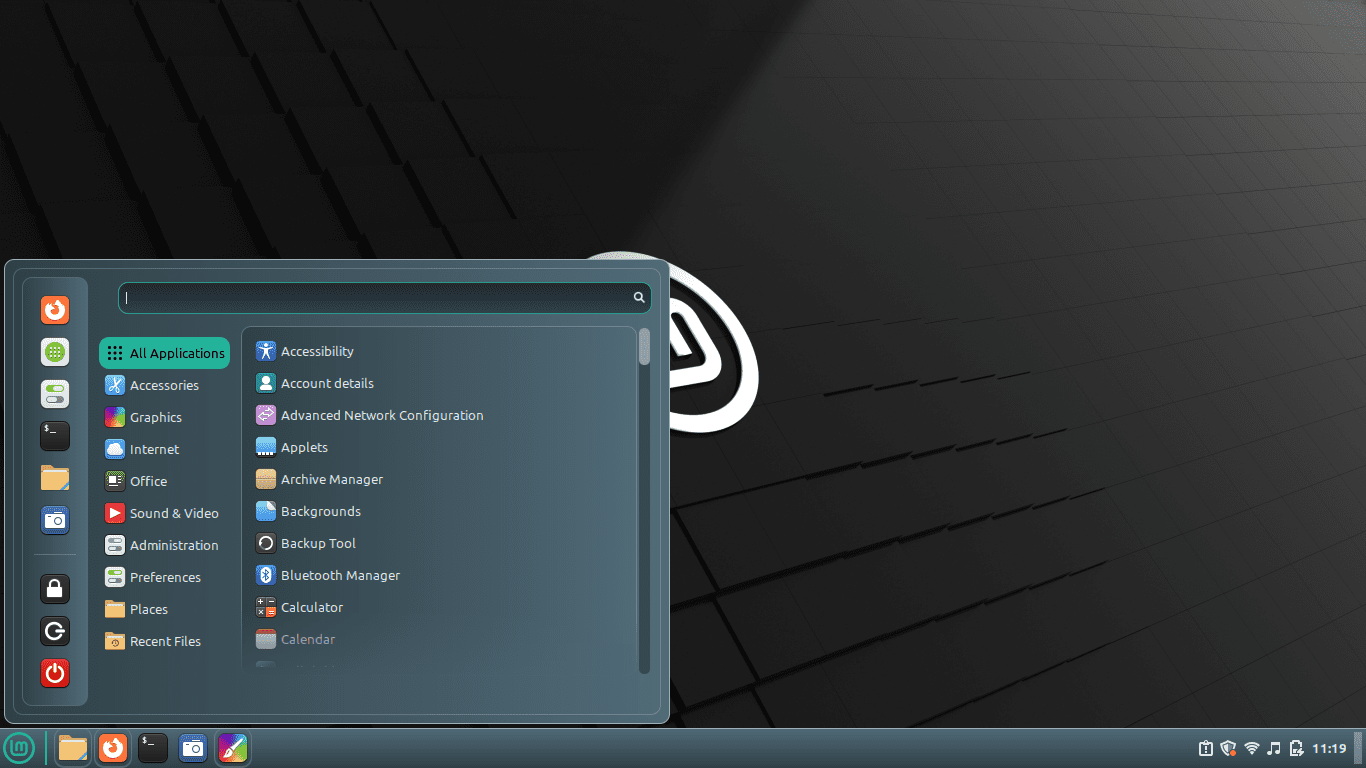The width and height of the screenshot is (1366, 768).
Task: Click the shield icon in the system tray
Action: [1228, 748]
